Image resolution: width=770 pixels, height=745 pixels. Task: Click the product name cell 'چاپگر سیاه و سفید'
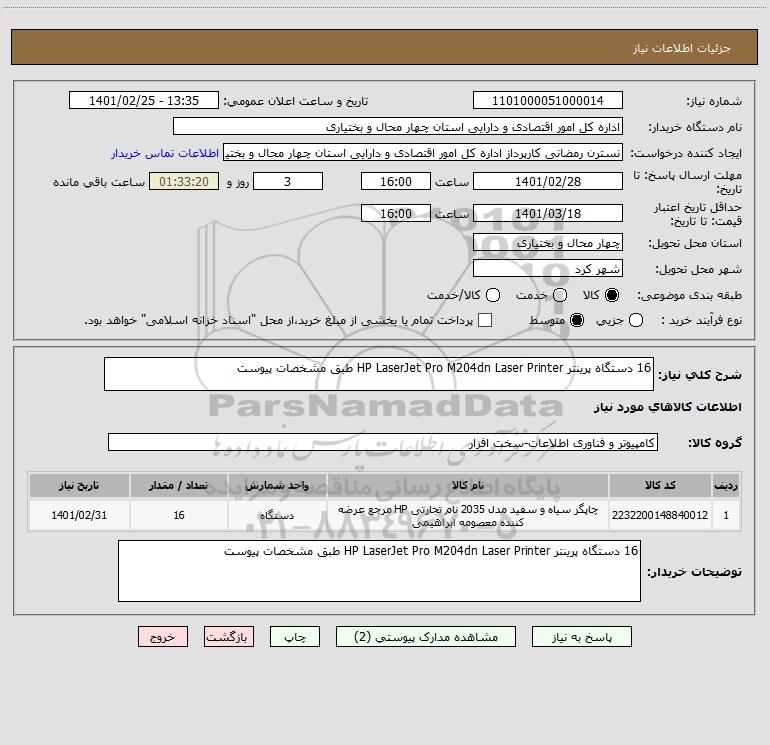(468, 515)
